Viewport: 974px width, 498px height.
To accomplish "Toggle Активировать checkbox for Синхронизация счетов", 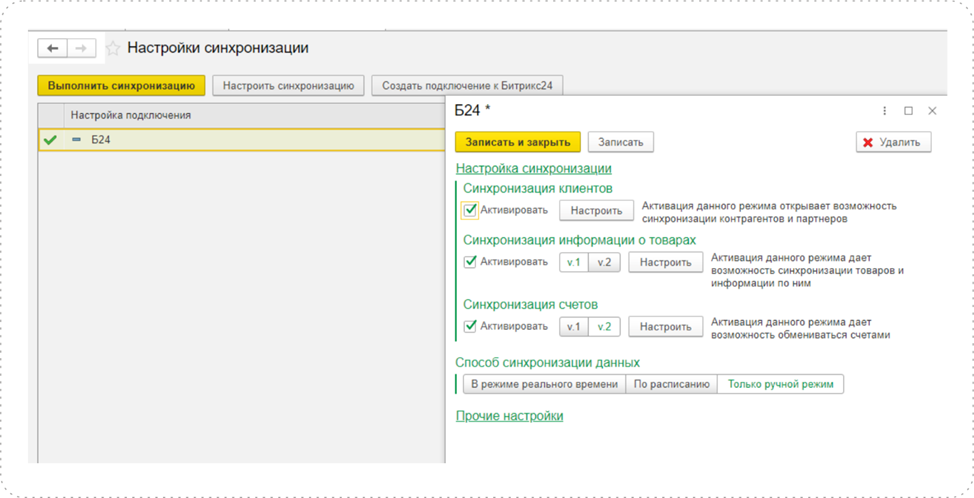I will (470, 326).
